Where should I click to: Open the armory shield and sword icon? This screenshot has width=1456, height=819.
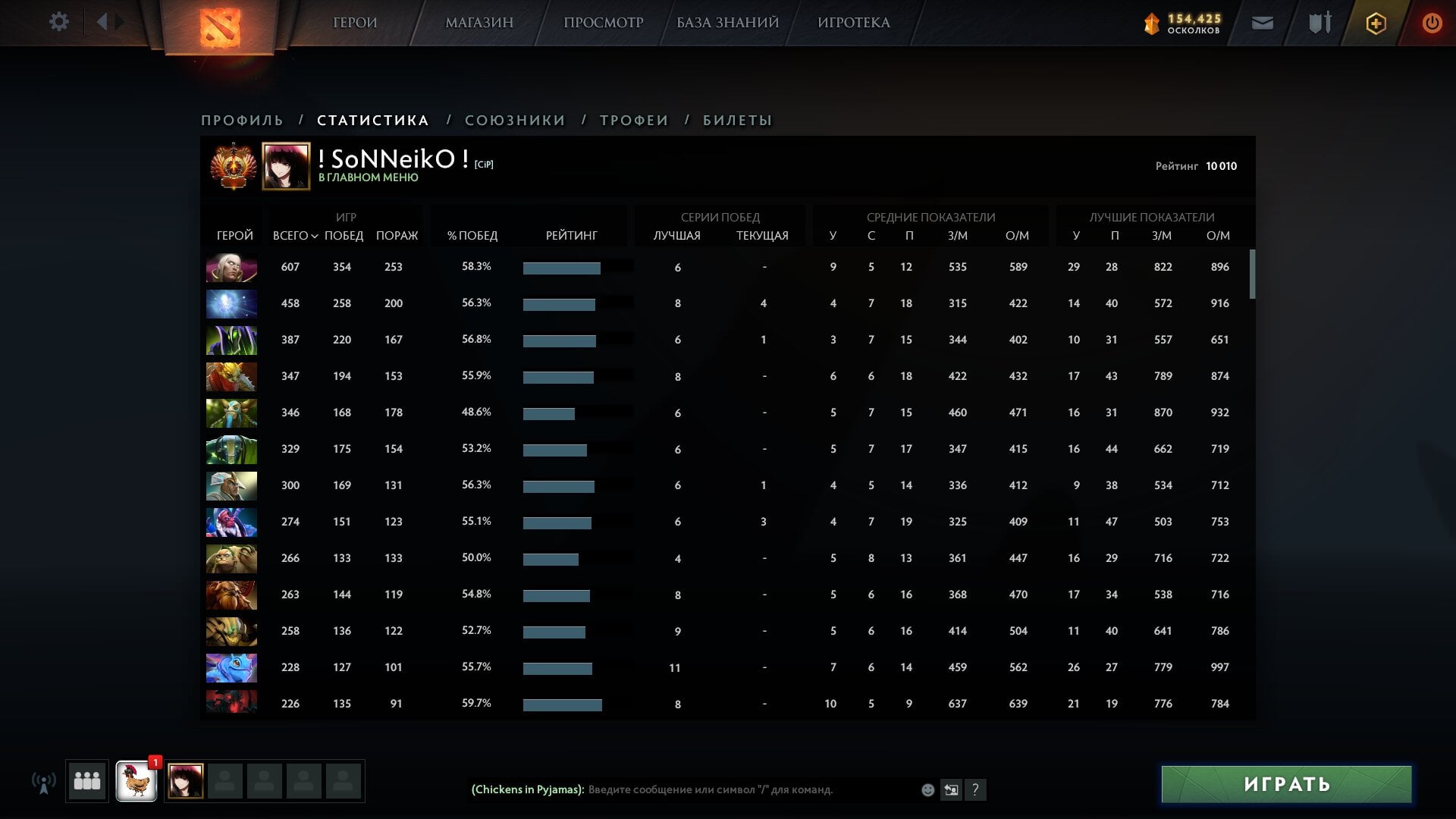(x=1319, y=23)
